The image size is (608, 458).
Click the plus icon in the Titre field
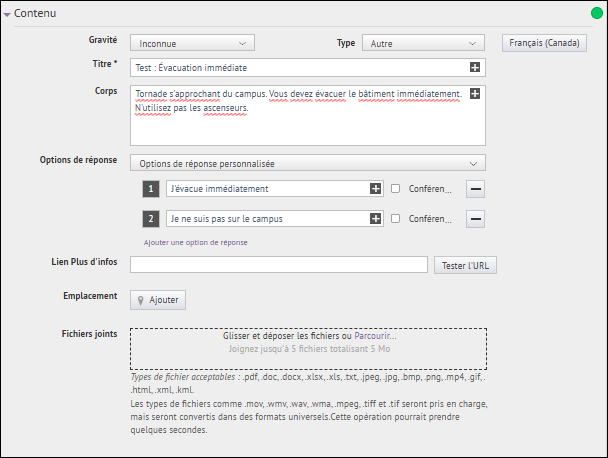(475, 68)
